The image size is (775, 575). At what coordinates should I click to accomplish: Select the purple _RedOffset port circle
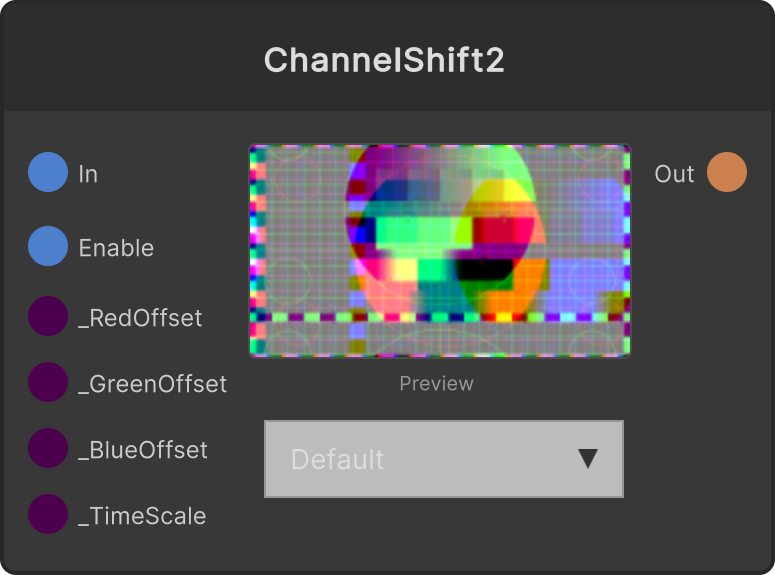[48, 316]
